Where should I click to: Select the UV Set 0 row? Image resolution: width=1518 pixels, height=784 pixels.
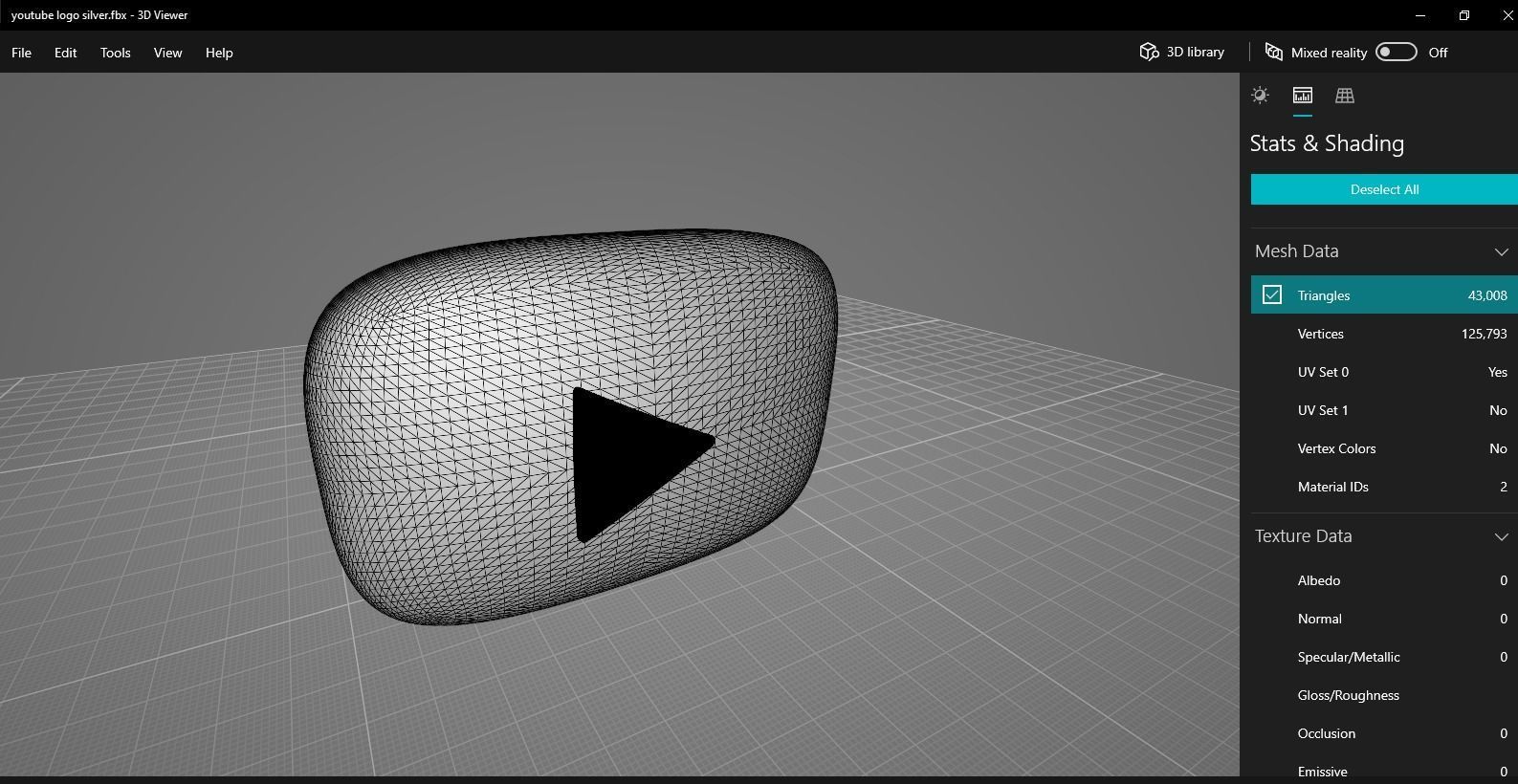[x=1384, y=372]
